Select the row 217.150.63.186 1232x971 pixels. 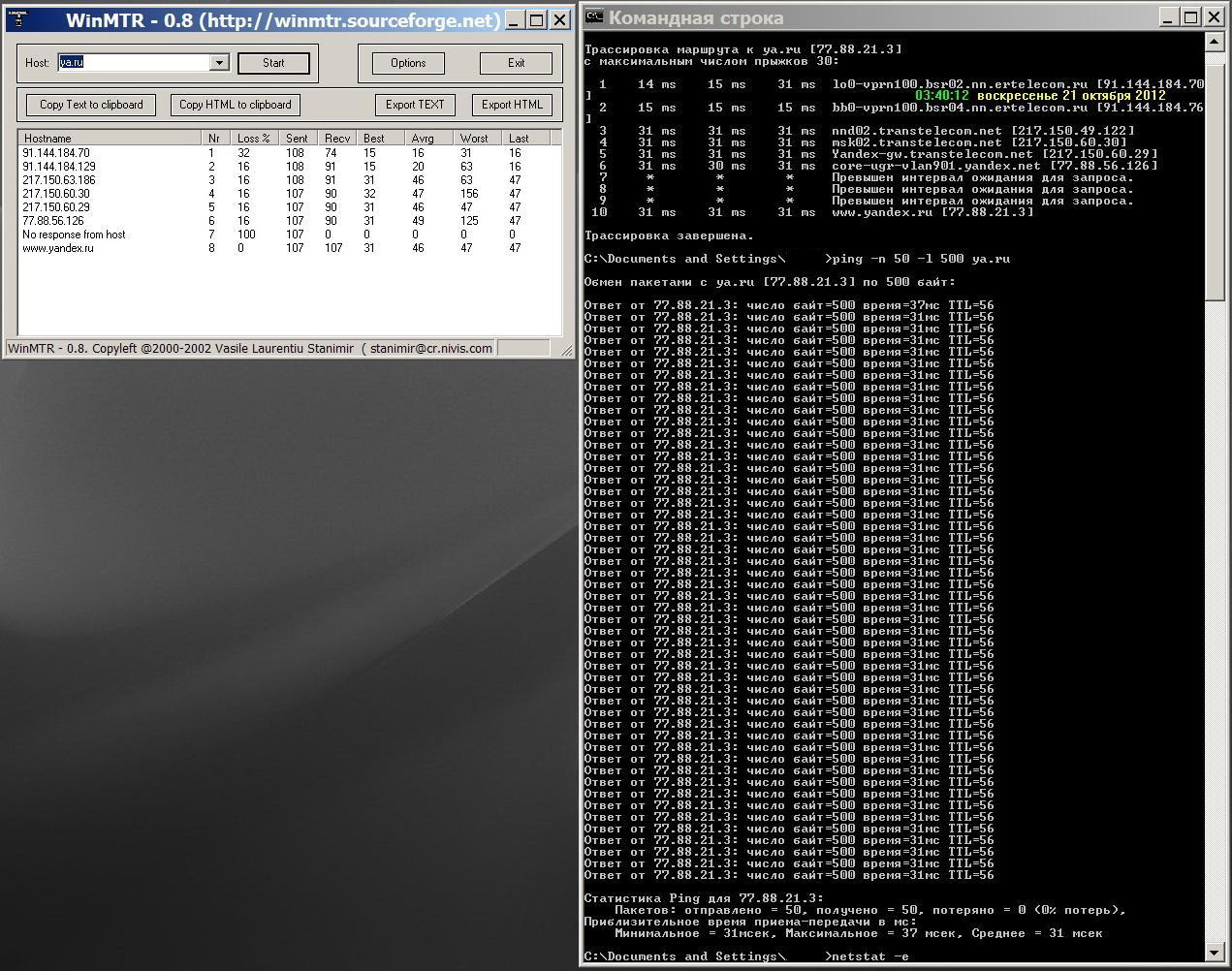[x=289, y=180]
